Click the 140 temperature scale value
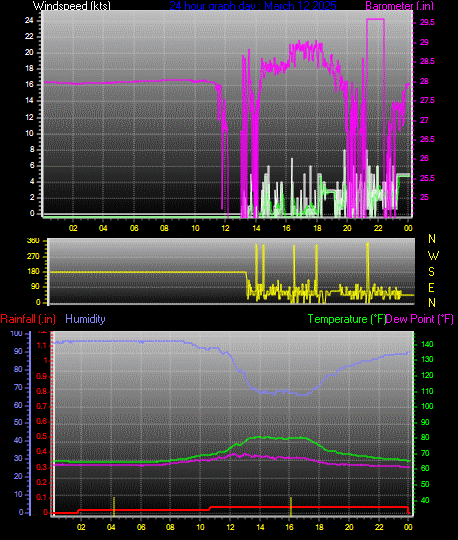 [427, 344]
